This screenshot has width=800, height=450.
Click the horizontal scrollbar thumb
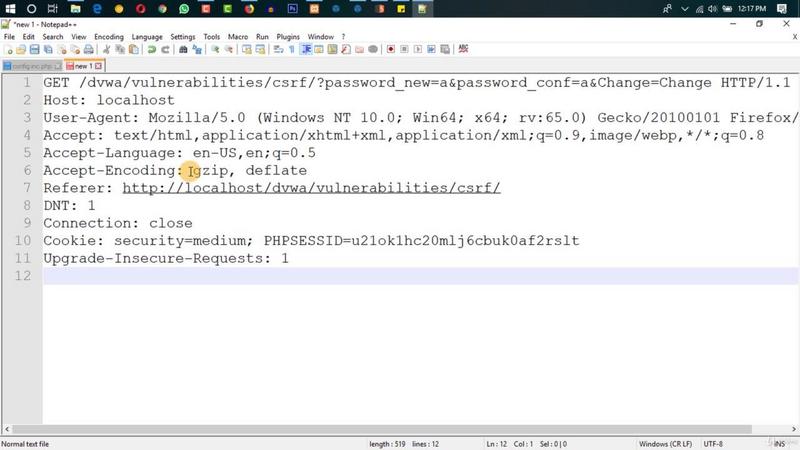382,429
